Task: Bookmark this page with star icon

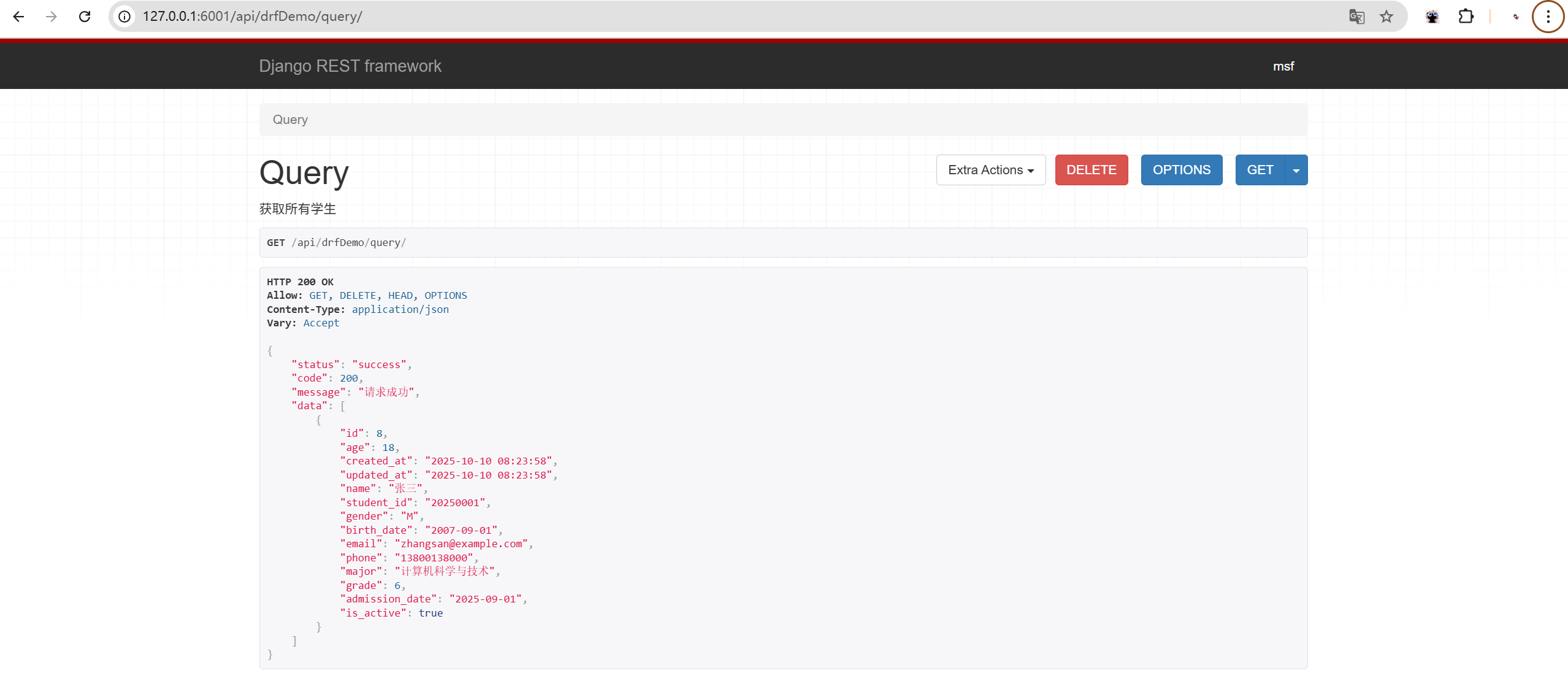Action: click(1386, 17)
